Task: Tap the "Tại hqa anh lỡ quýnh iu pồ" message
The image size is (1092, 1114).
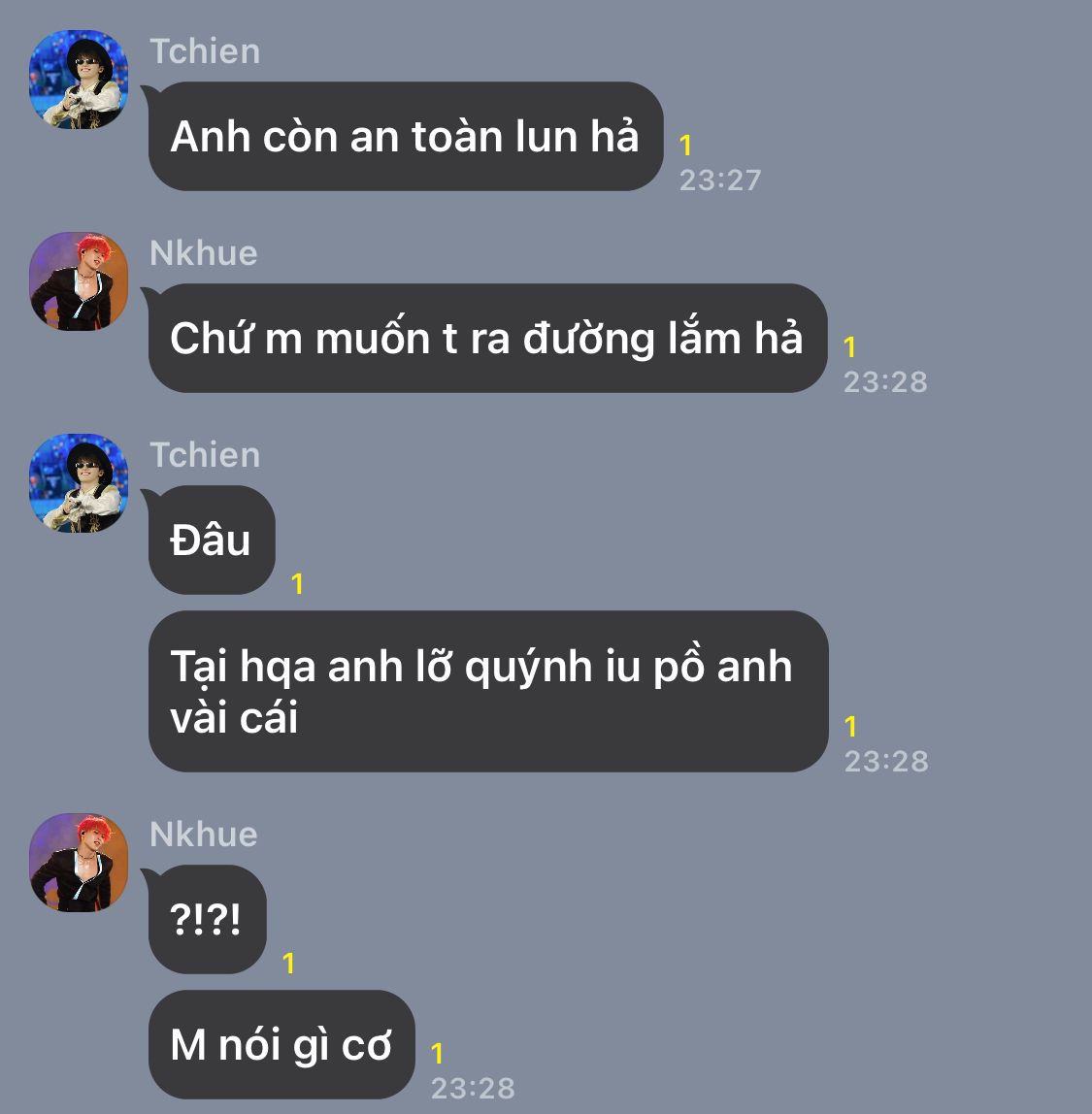Action: pos(488,691)
